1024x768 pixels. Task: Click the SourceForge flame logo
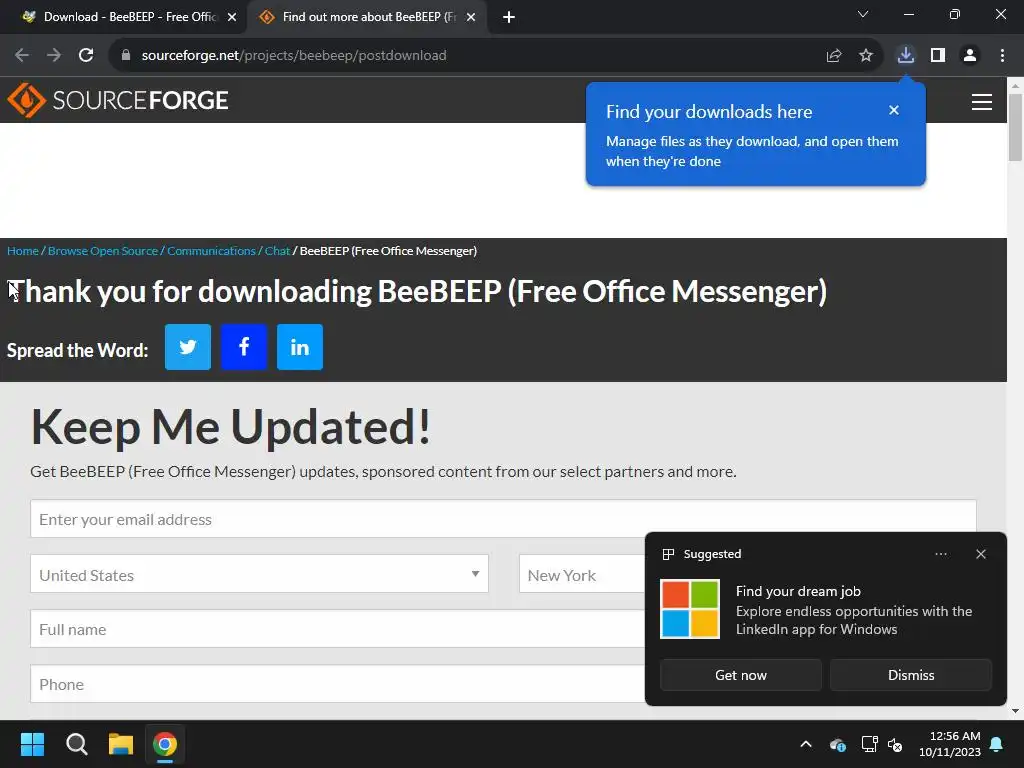coord(26,100)
